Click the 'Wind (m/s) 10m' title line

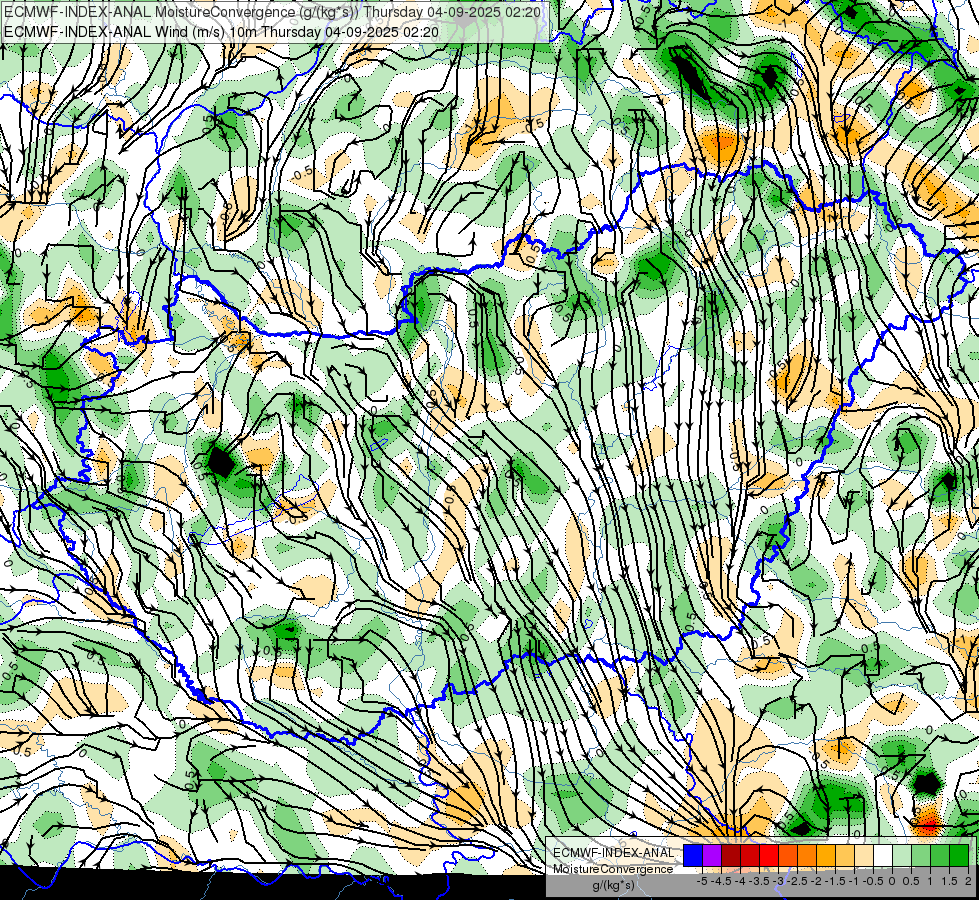(221, 32)
